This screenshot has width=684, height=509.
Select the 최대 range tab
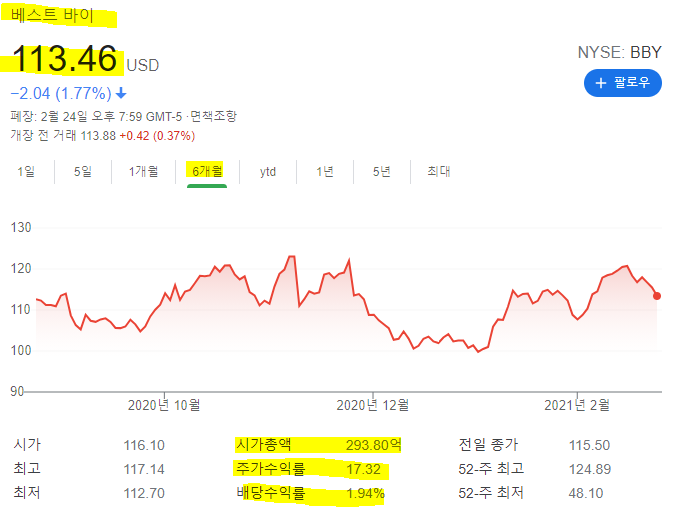coord(439,171)
